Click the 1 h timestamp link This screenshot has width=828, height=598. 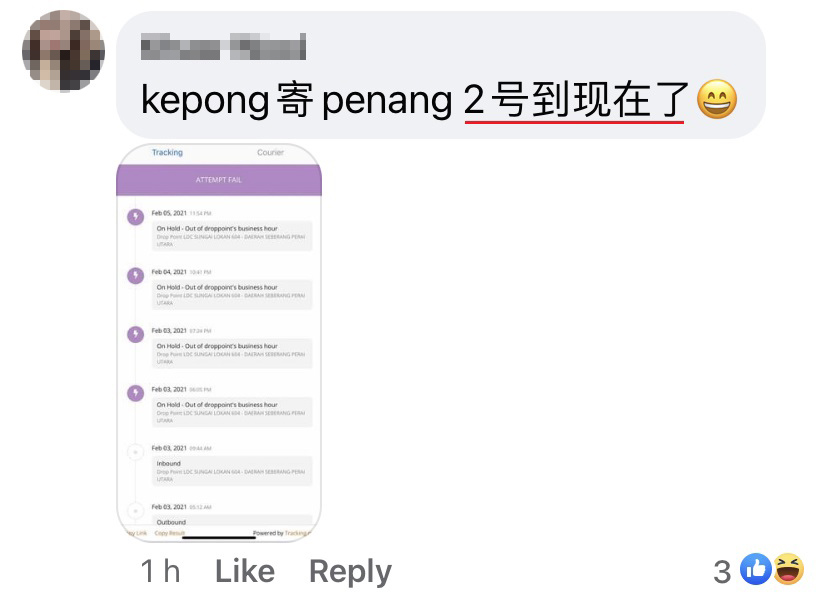click(161, 571)
